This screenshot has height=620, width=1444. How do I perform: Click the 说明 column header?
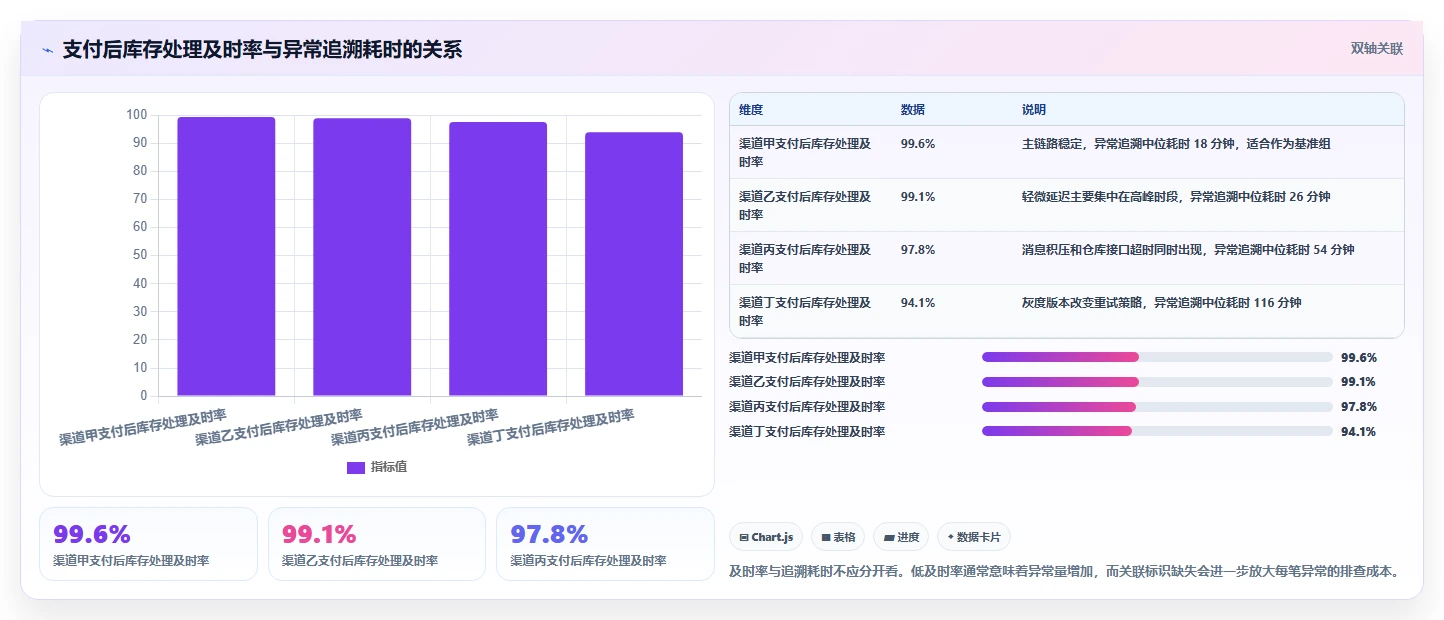tap(1034, 110)
